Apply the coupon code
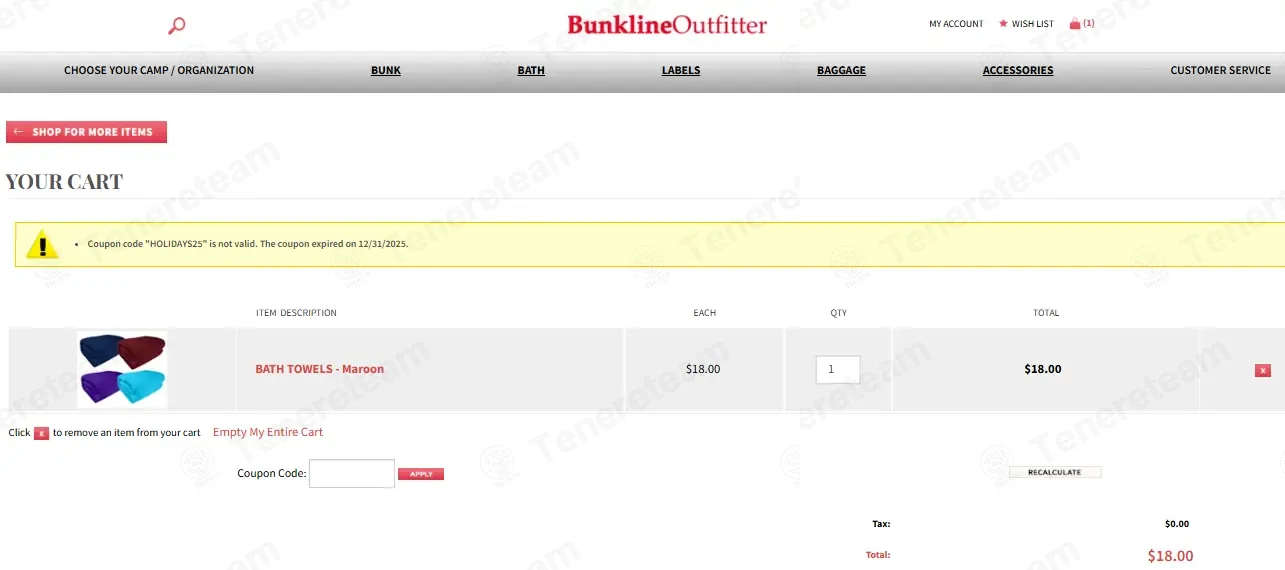 (421, 474)
